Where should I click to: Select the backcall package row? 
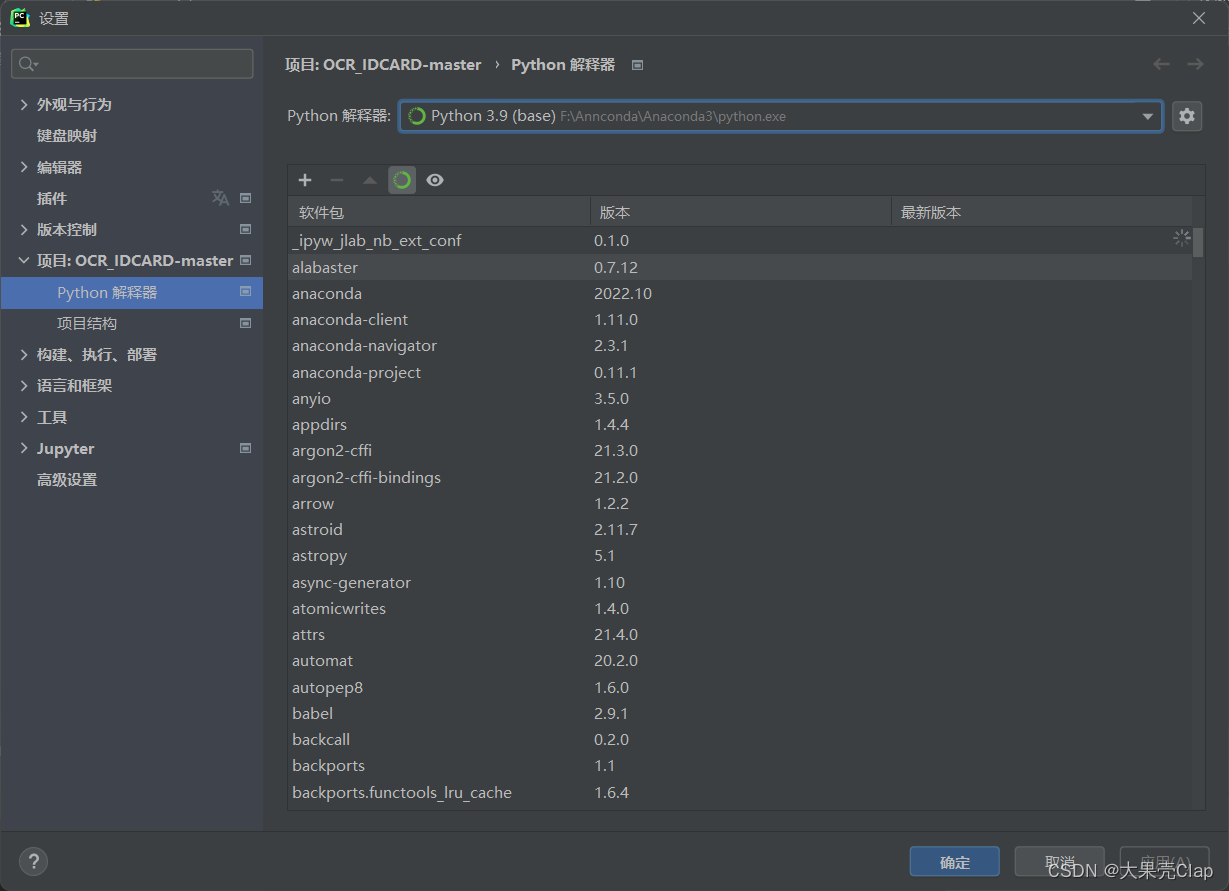point(740,739)
